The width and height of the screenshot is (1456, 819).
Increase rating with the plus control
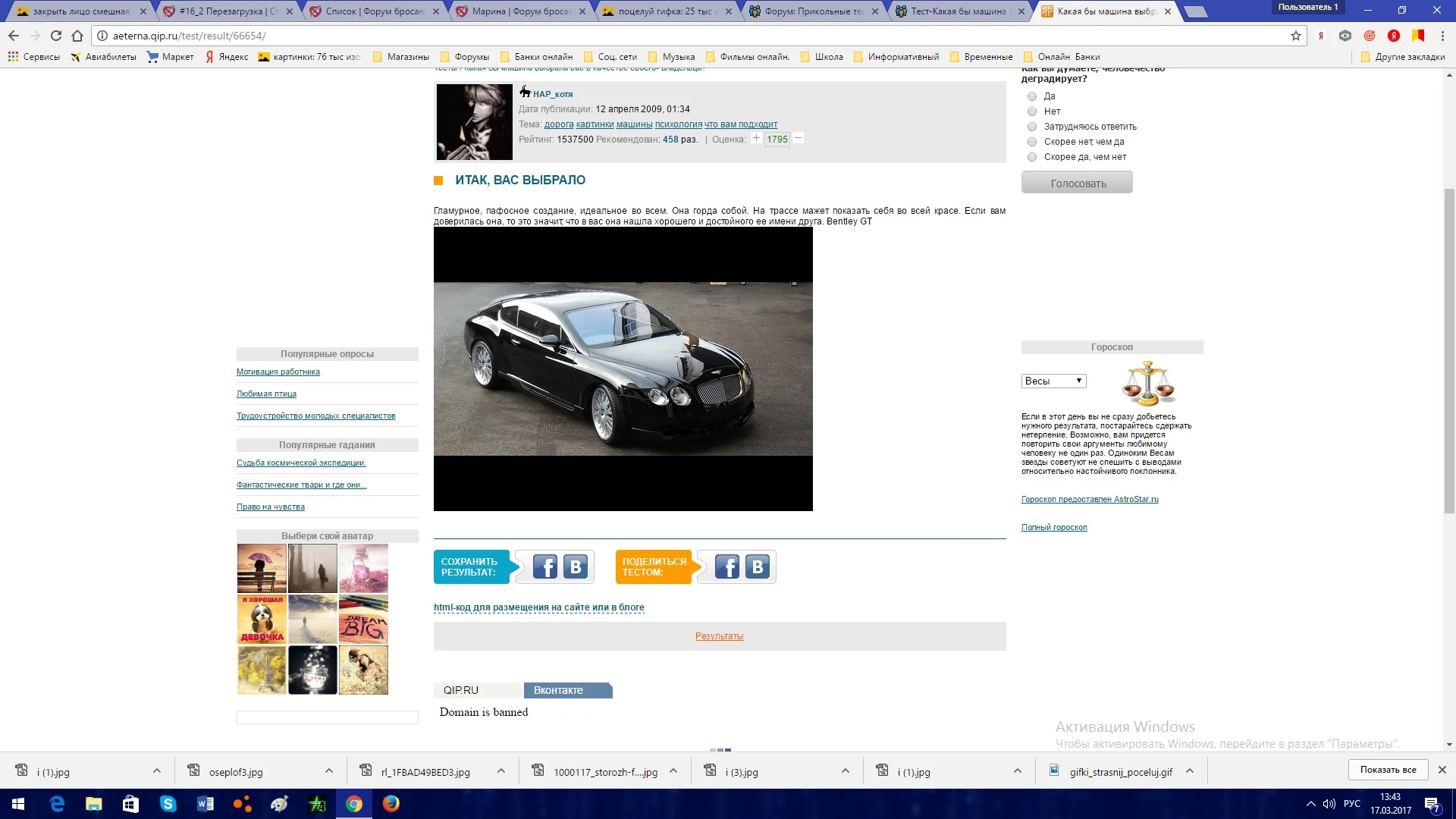point(756,139)
